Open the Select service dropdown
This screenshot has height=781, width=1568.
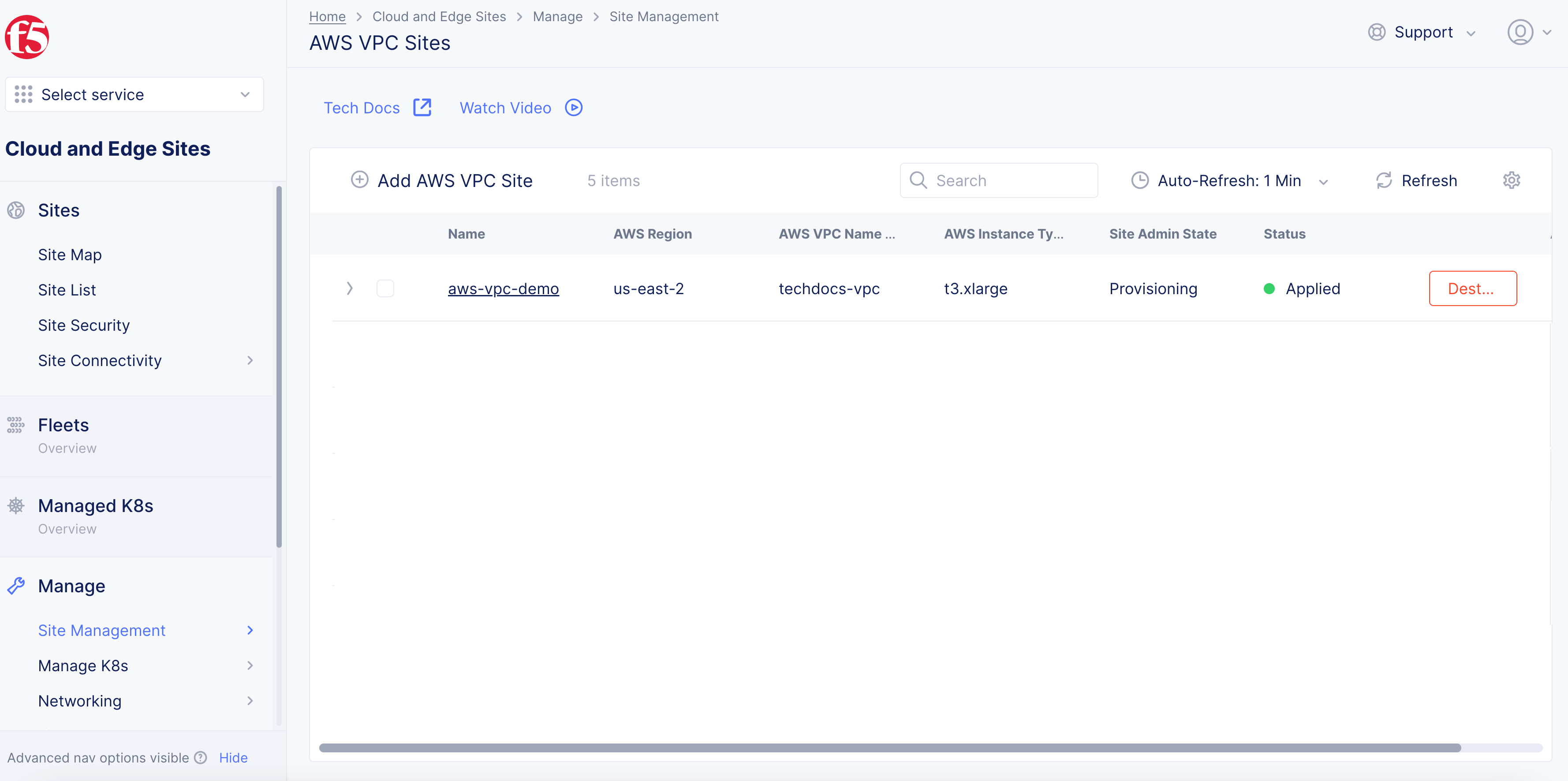point(134,94)
